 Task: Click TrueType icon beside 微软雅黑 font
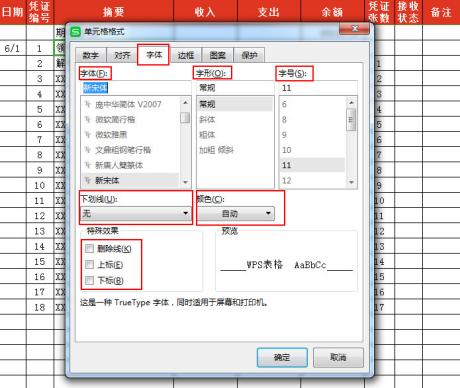coord(88,135)
